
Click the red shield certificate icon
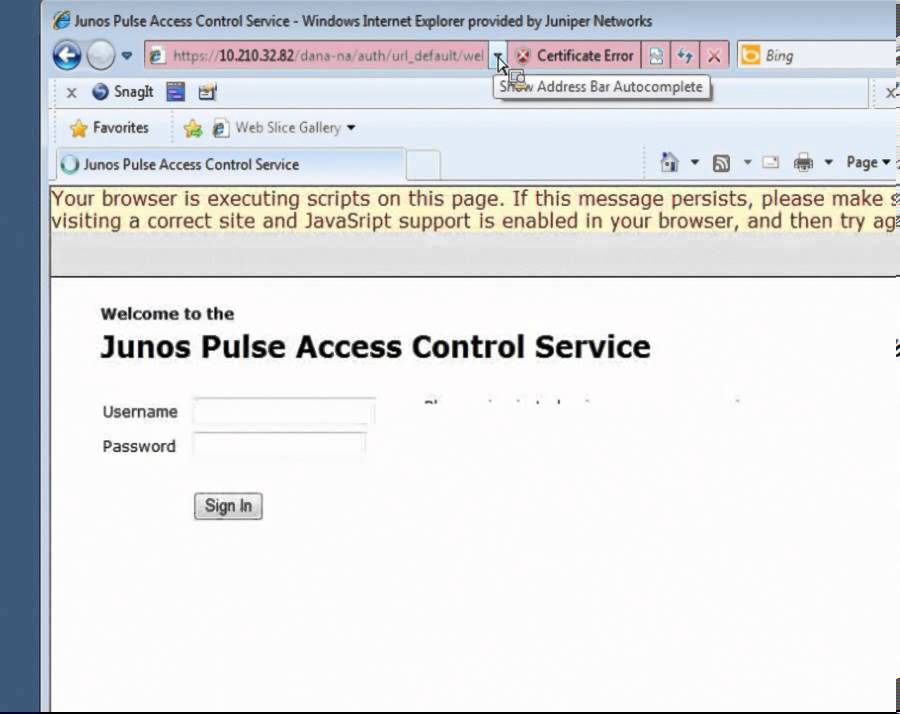(522, 56)
